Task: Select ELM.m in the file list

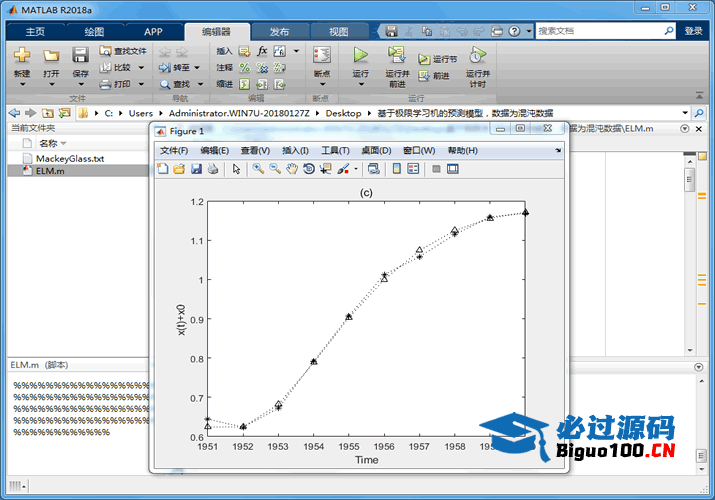Action: pyautogui.click(x=50, y=171)
